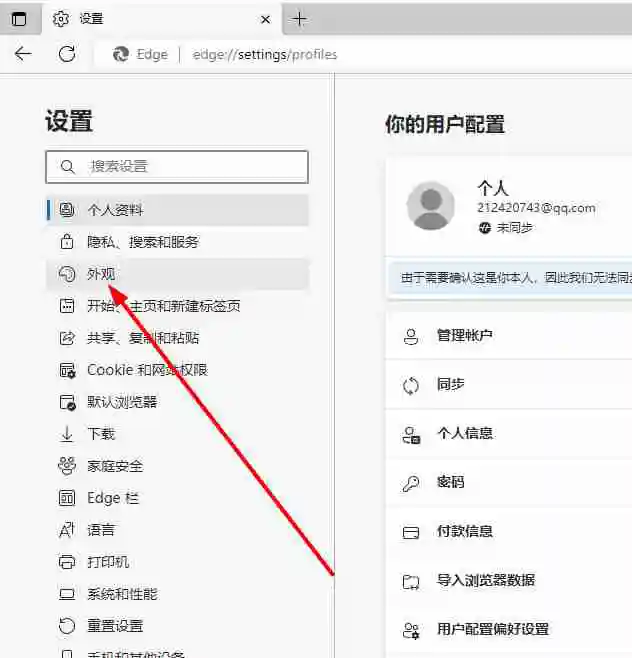The width and height of the screenshot is (632, 658).
Task: Open a new tab with the plus button
Action: click(299, 19)
